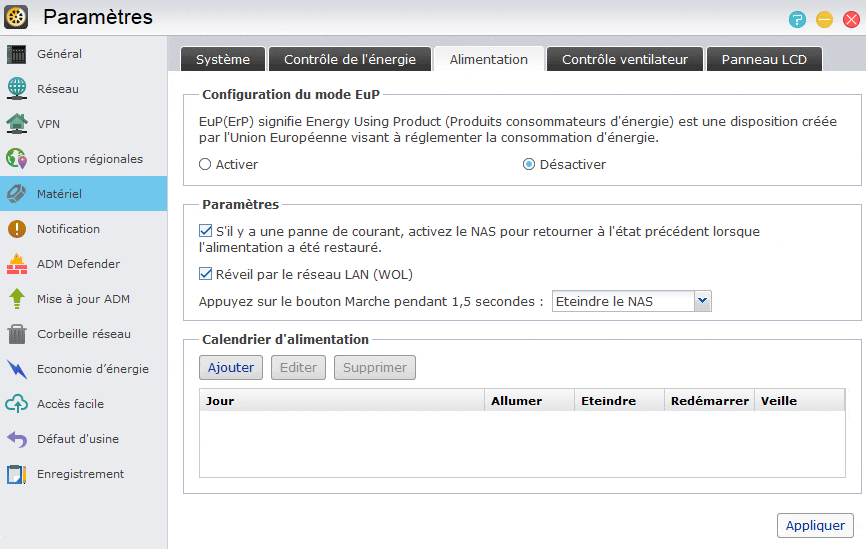Open Mise à jour ADM arrow icon
866x549 pixels.
point(17,299)
